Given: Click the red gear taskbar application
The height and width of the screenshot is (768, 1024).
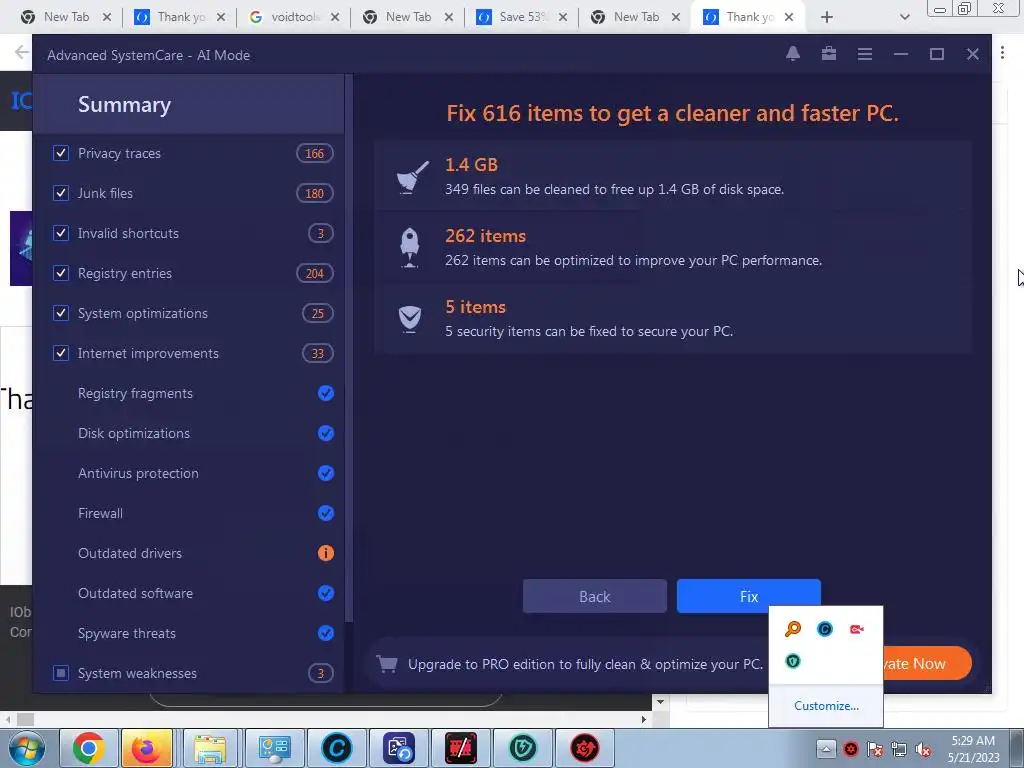Looking at the screenshot, I should pos(584,748).
